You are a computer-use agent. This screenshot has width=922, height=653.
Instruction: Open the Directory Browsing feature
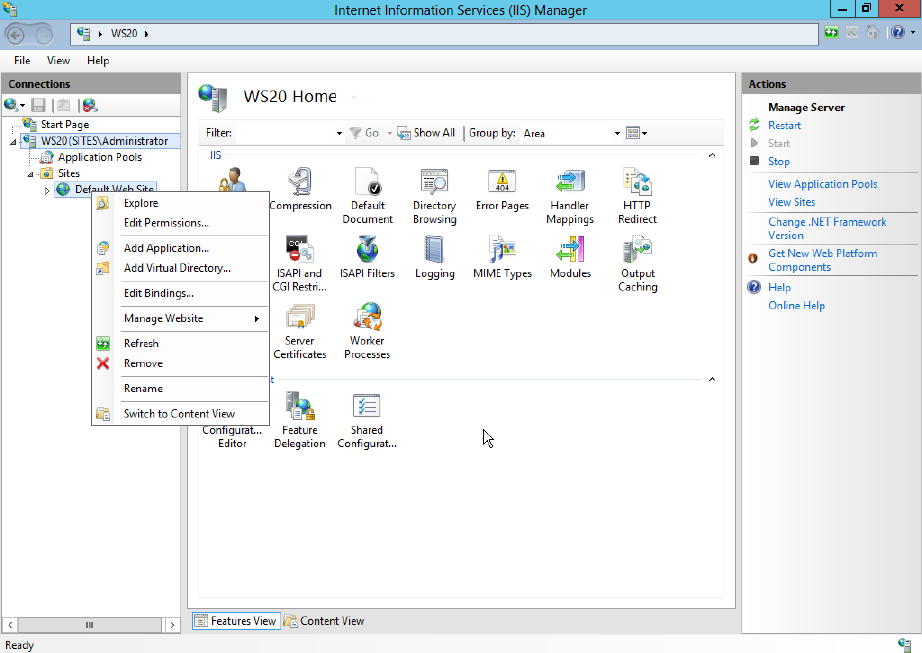(x=435, y=196)
